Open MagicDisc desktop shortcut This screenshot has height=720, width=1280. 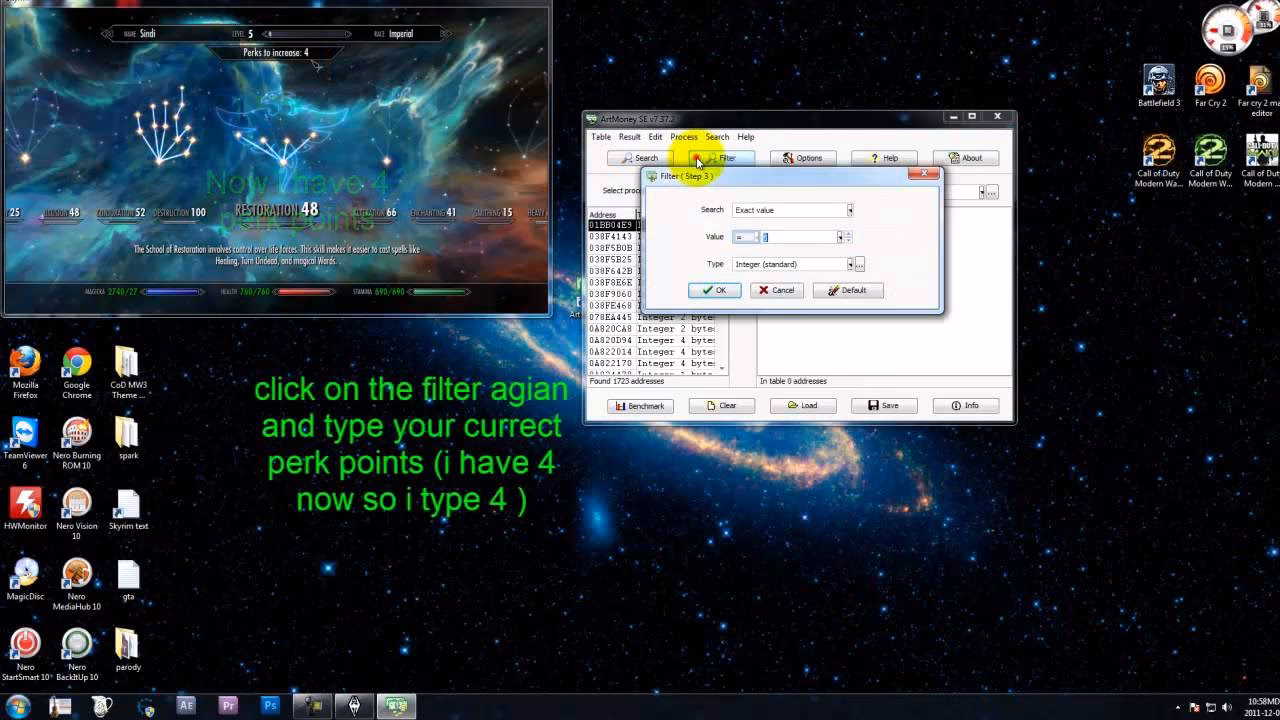coord(25,579)
